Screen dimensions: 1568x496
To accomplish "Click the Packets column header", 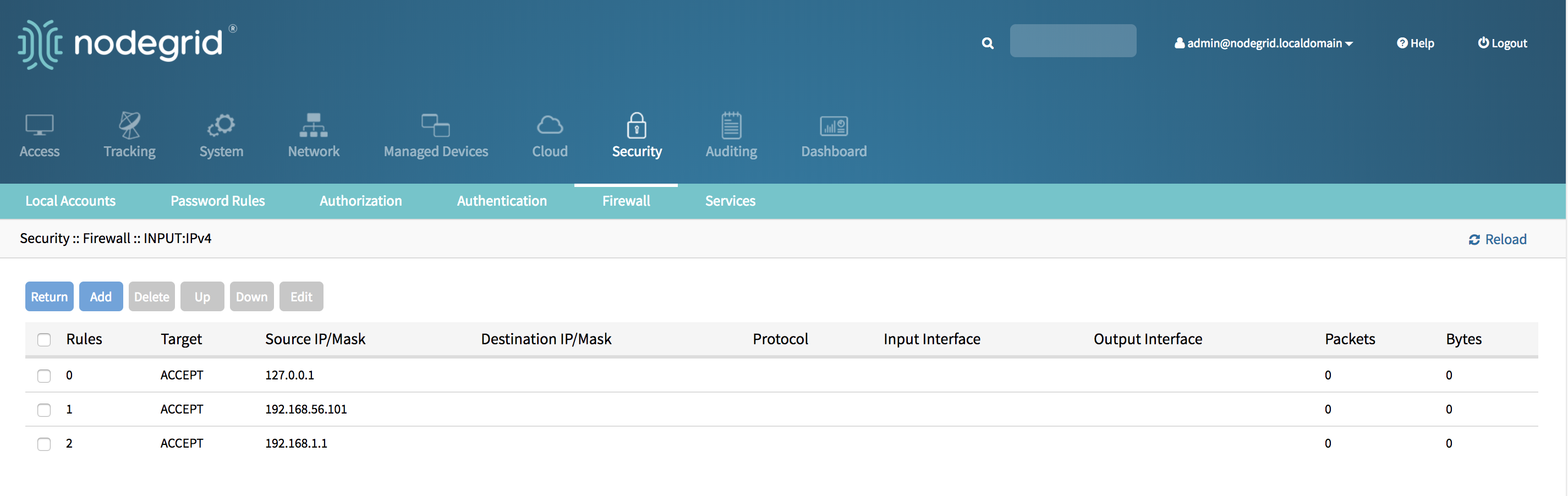I will tap(1350, 339).
